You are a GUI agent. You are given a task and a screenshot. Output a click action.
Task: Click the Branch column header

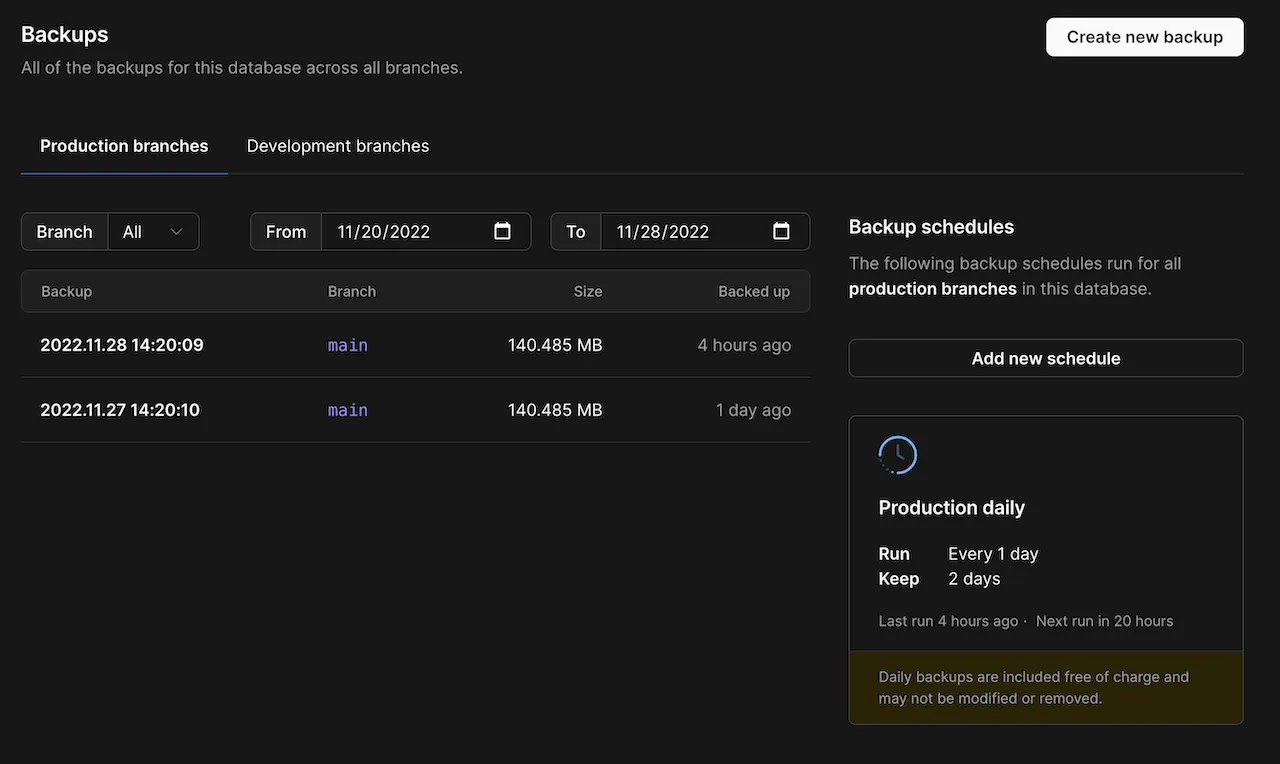[352, 292]
